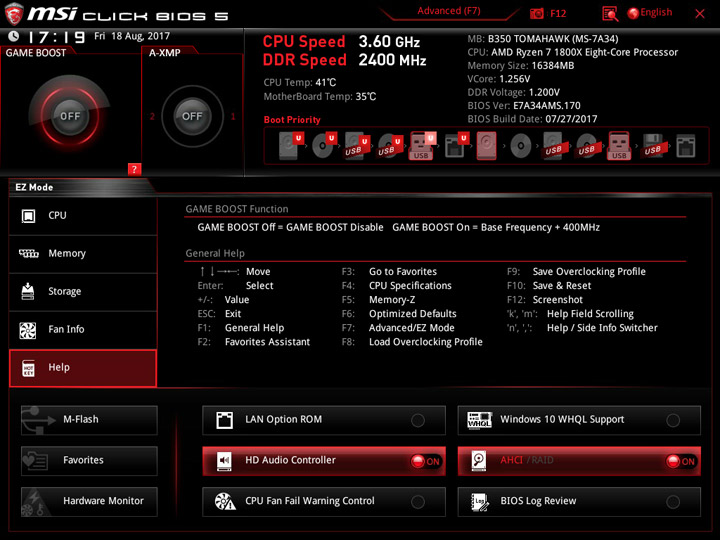Viewport: 720px width, 540px height.
Task: Open the BIOS search magnifier icon
Action: point(610,14)
